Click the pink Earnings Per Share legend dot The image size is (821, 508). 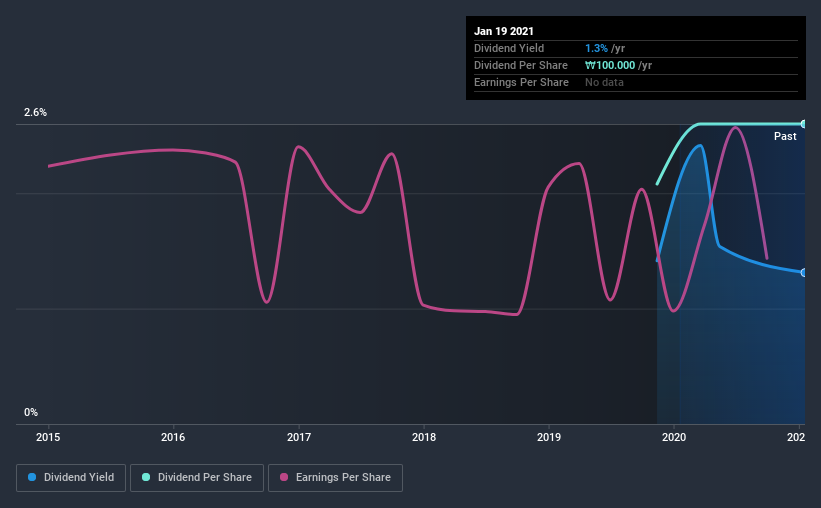[284, 477]
